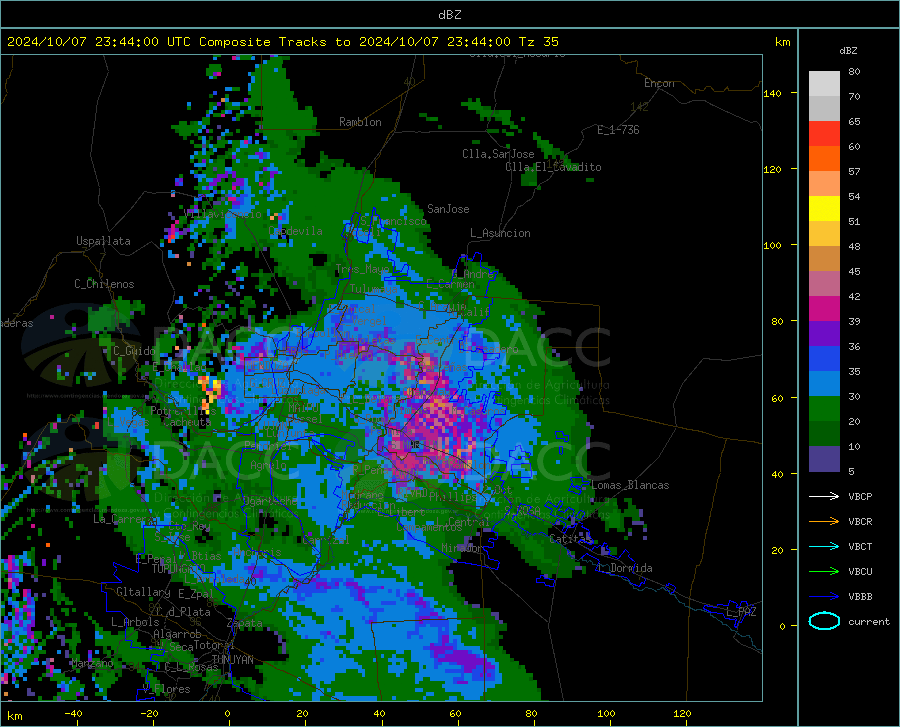
Task: Click the 'dBZ' label above the color scale
Action: 848,50
